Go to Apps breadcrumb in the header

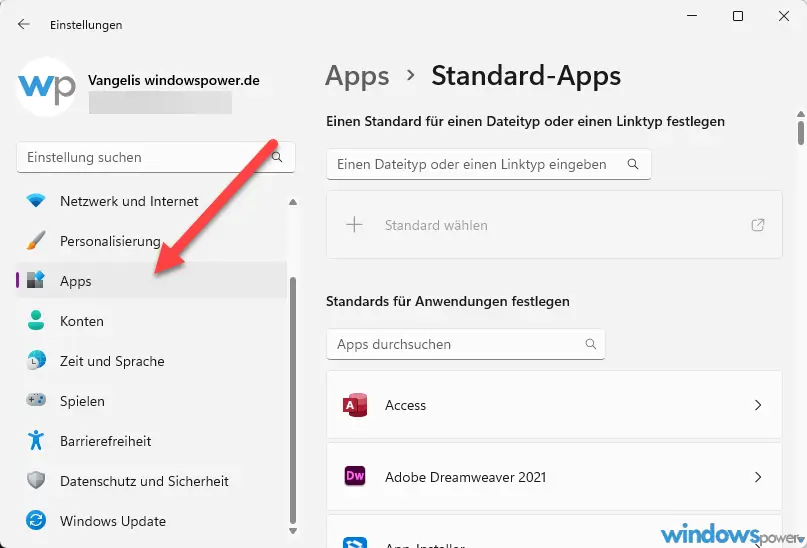click(357, 76)
